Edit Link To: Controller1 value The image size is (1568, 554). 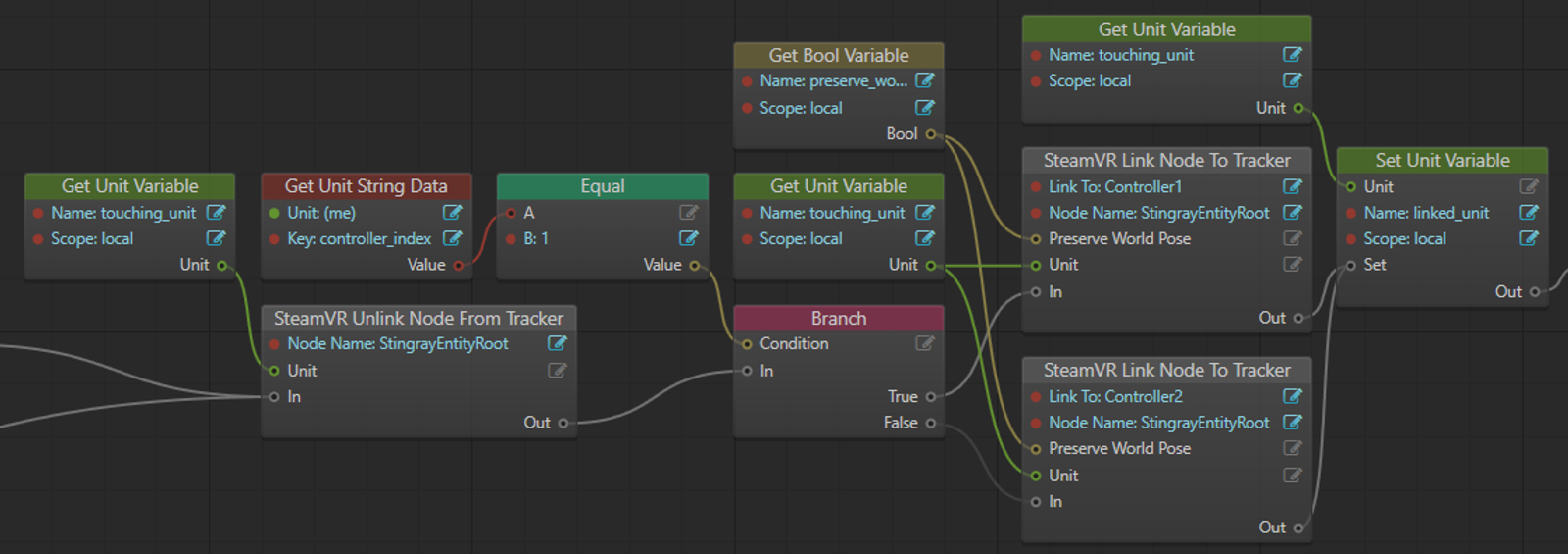click(1293, 186)
